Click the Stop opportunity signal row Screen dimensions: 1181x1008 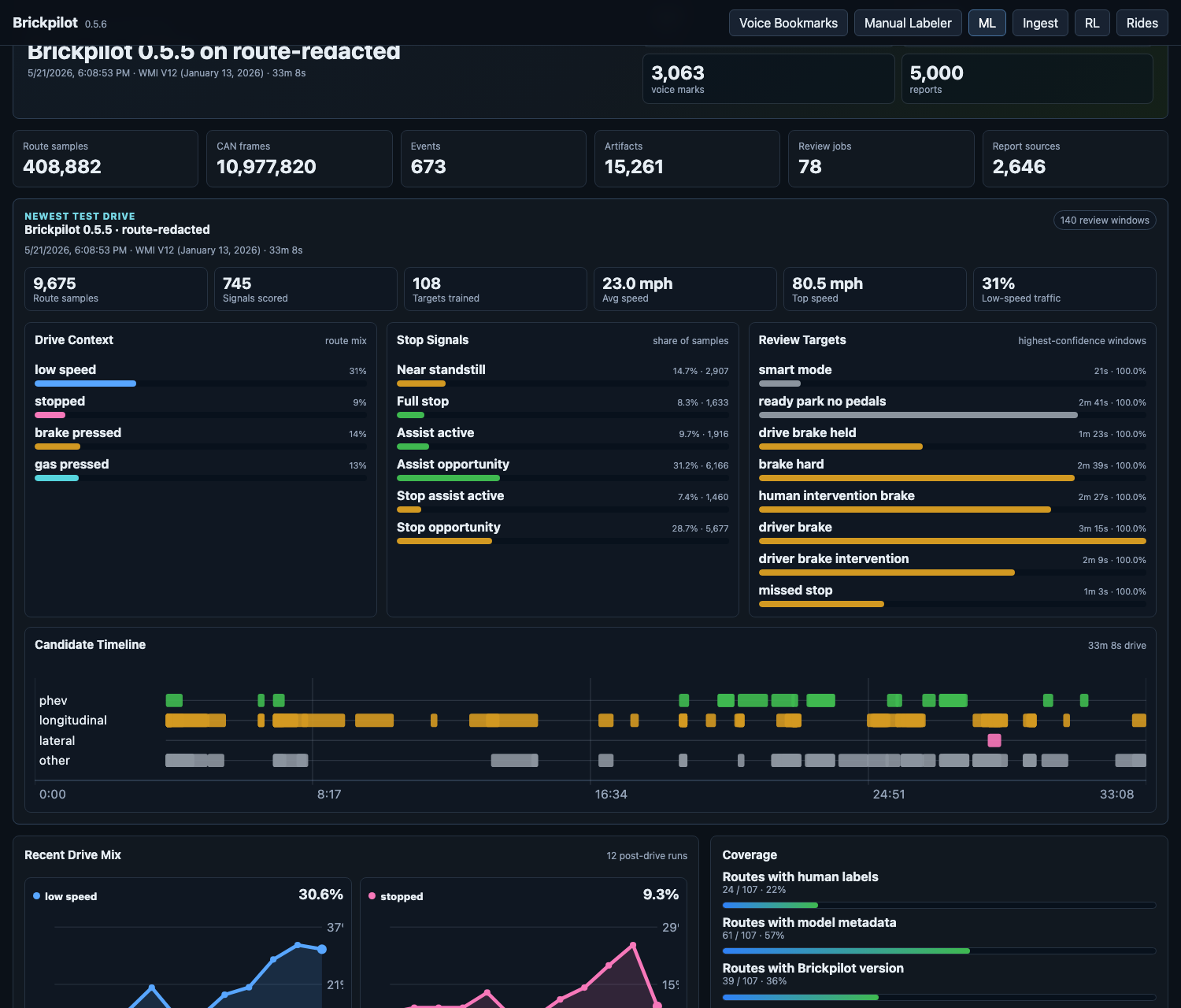(562, 532)
